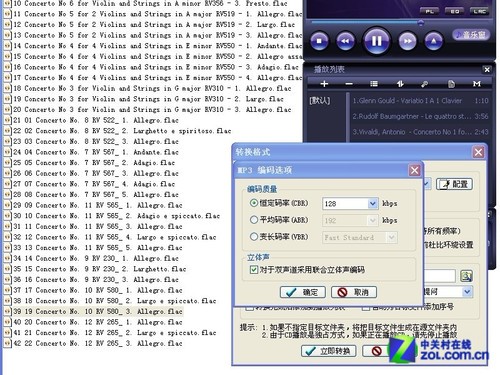This screenshot has width=500, height=375.
Task: Open the 音乐窗 music window button
Action: (x=471, y=35)
